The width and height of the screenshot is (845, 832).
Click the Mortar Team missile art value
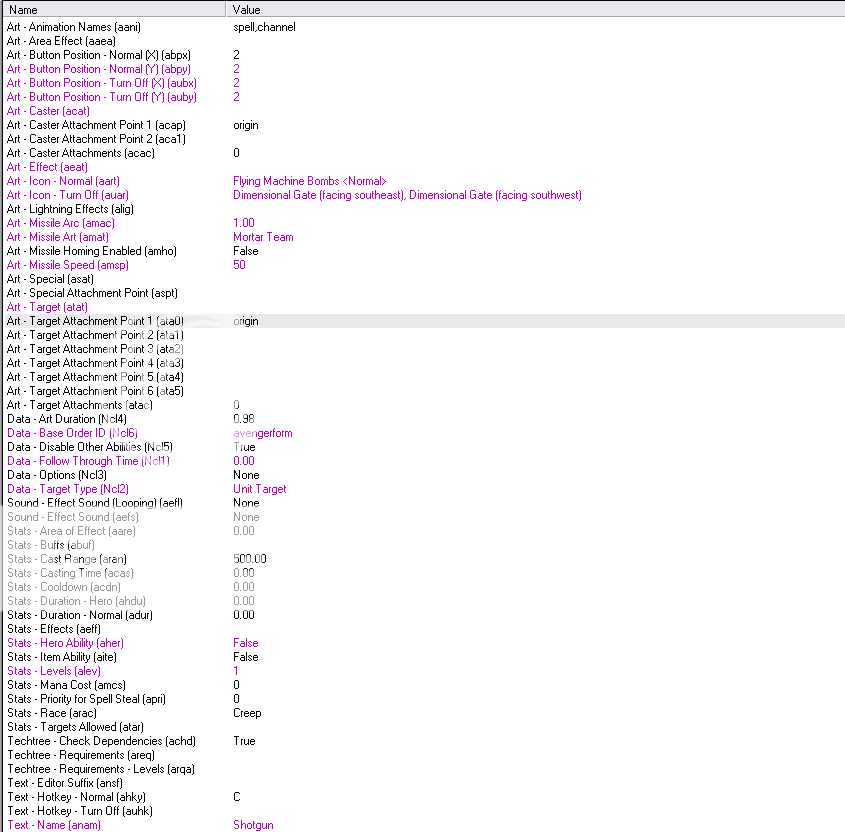(264, 237)
